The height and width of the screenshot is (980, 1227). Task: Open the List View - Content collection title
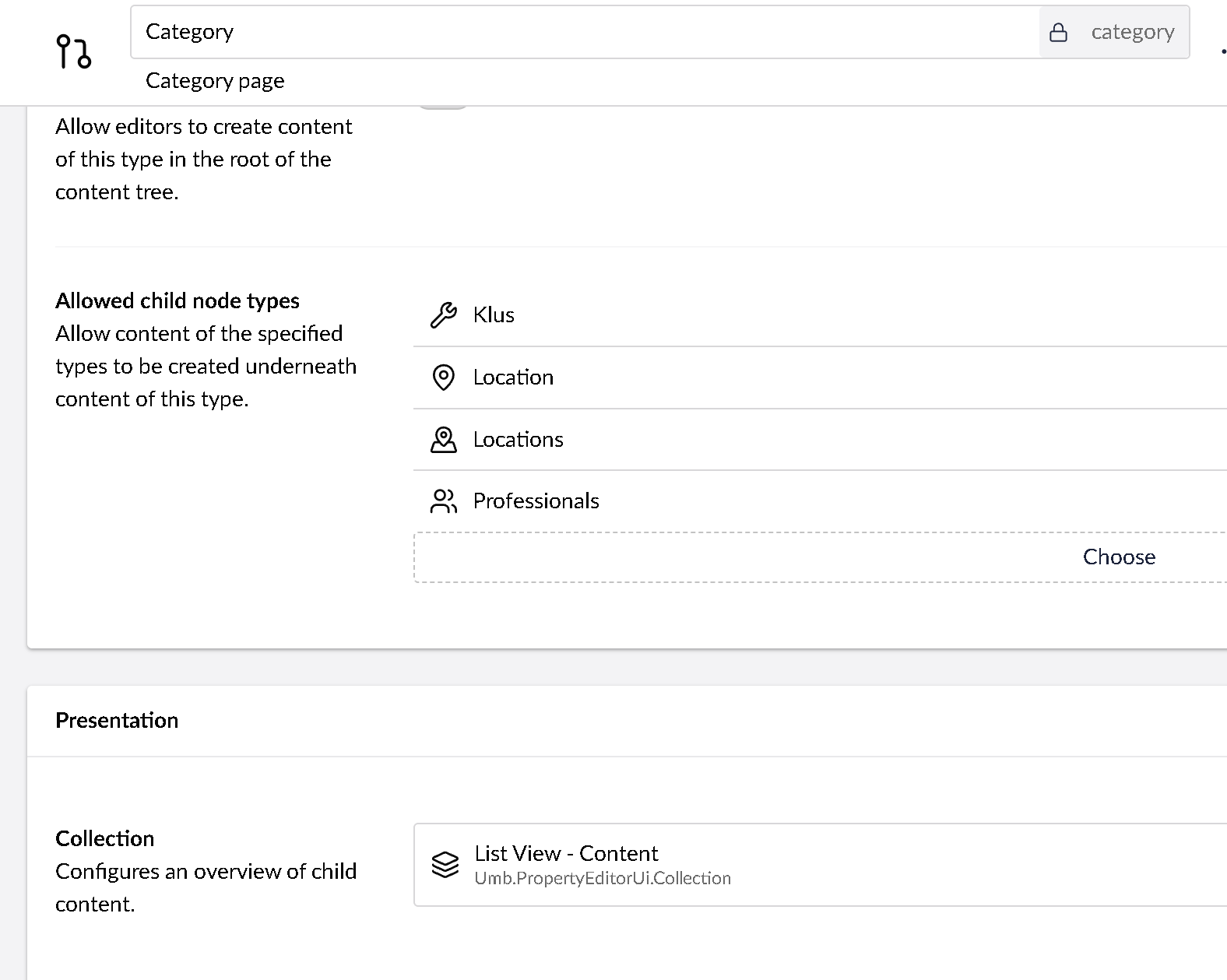point(566,853)
